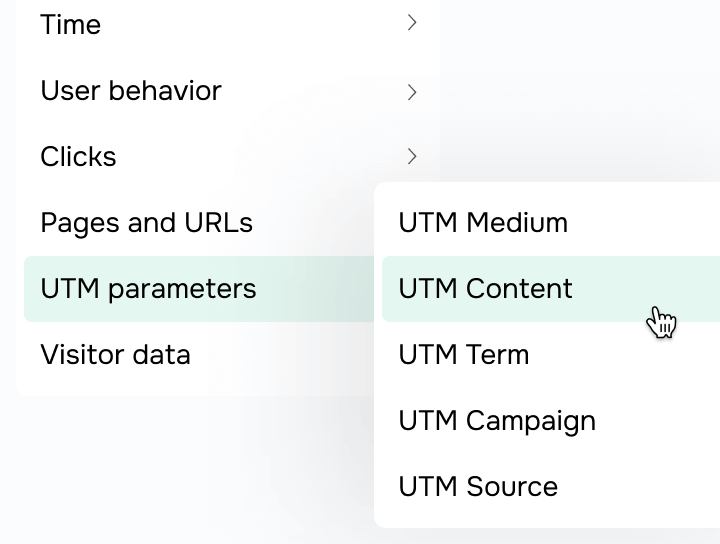Filter by the UTM Term parameter
The height and width of the screenshot is (544, 720).
click(x=551, y=355)
